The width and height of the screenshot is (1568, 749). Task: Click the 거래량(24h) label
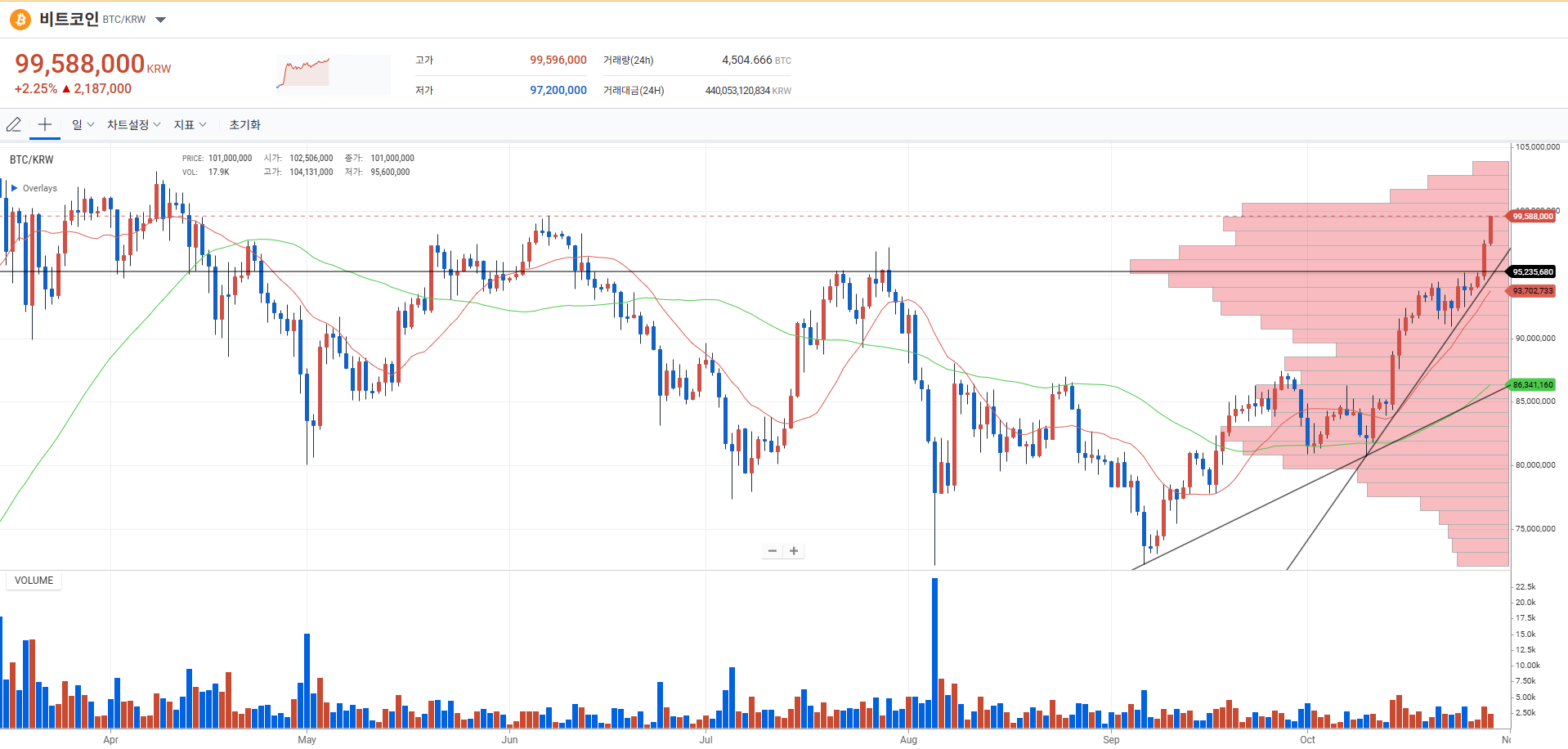(x=629, y=61)
